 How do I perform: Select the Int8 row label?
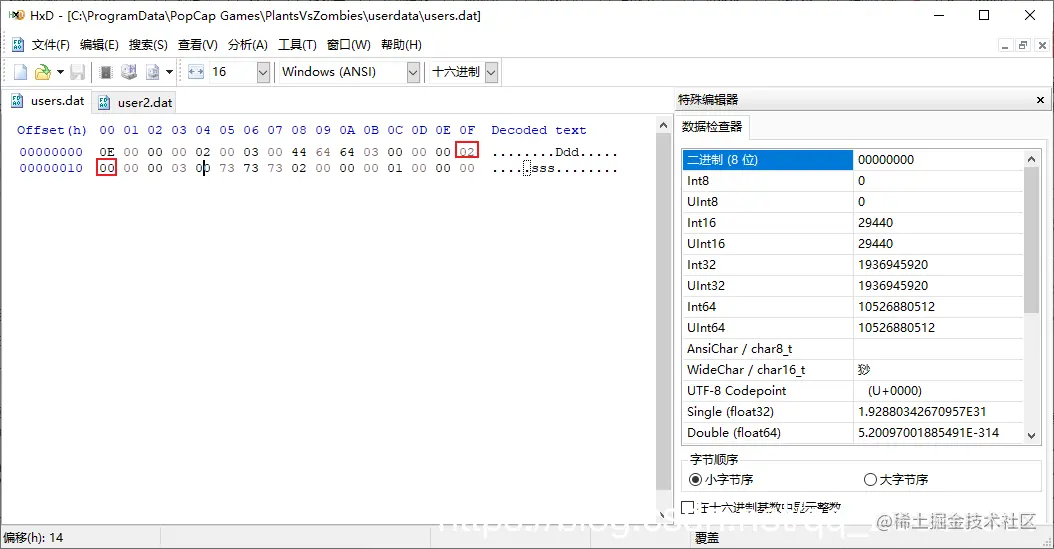[x=698, y=181]
